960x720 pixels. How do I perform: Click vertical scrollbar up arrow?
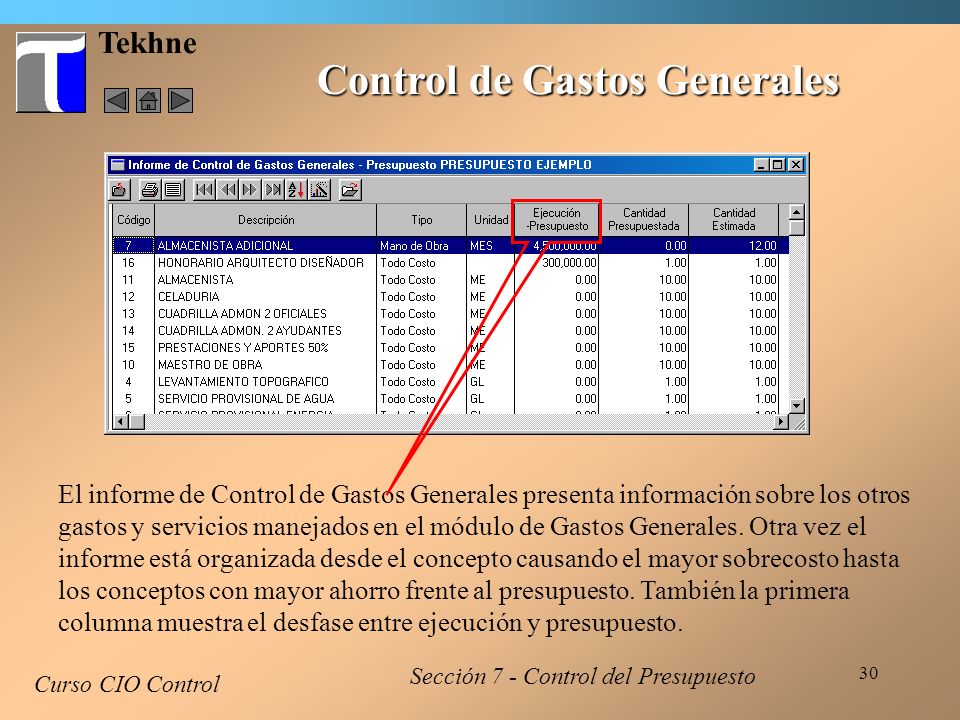[796, 212]
